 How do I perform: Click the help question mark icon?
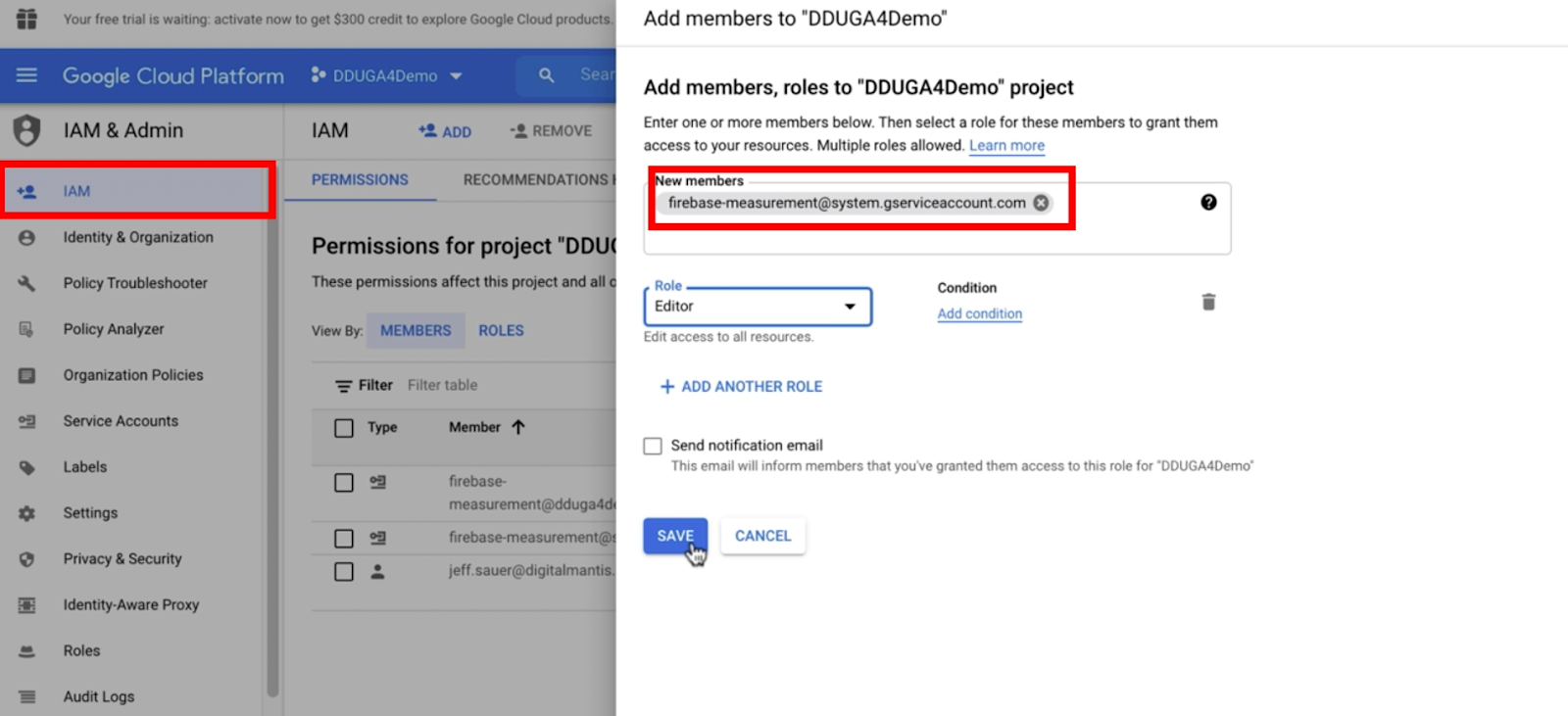1208,202
